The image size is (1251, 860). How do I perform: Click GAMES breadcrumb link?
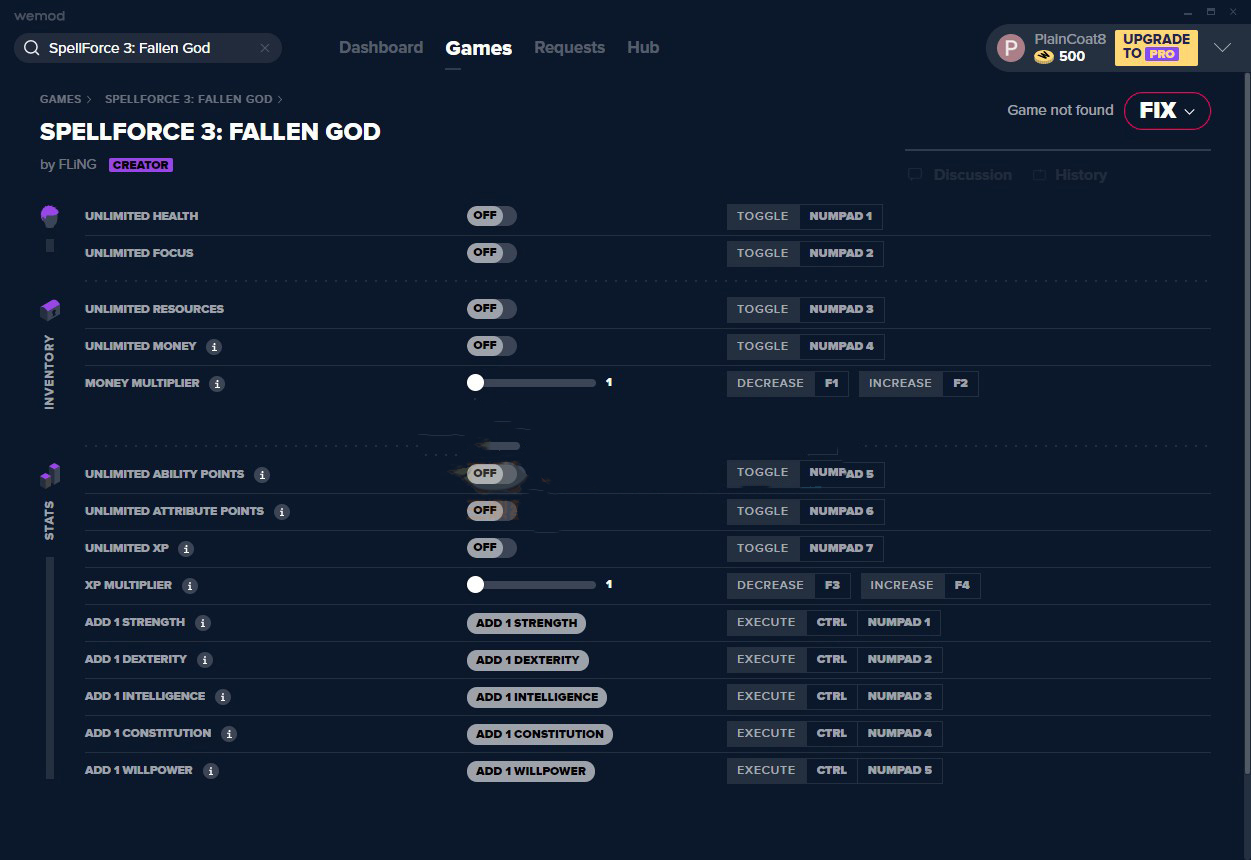tap(61, 100)
